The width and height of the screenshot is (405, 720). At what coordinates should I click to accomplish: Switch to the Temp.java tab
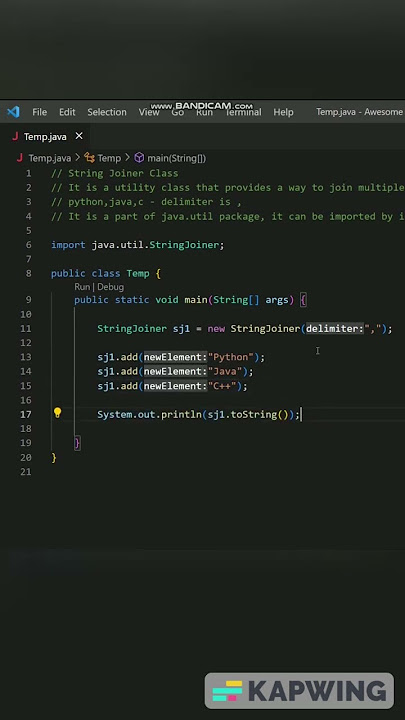[x=45, y=137]
